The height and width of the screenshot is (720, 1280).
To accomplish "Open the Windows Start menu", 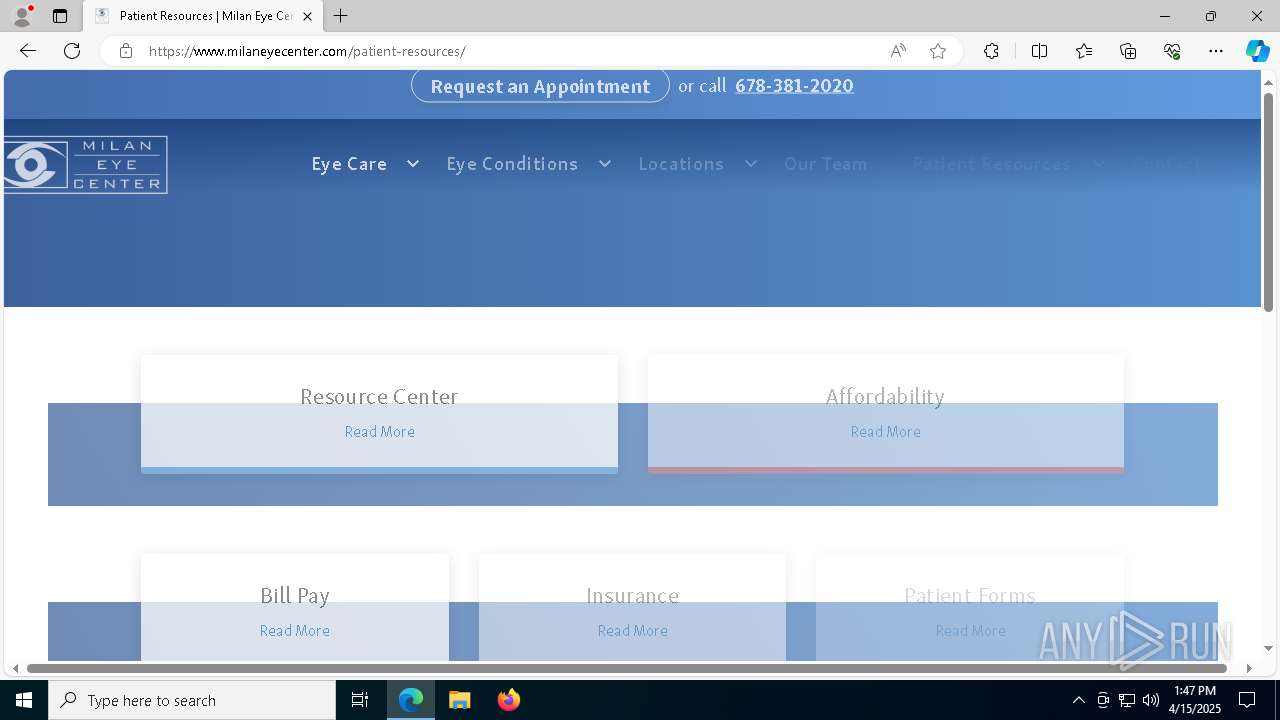I will click(x=24, y=700).
